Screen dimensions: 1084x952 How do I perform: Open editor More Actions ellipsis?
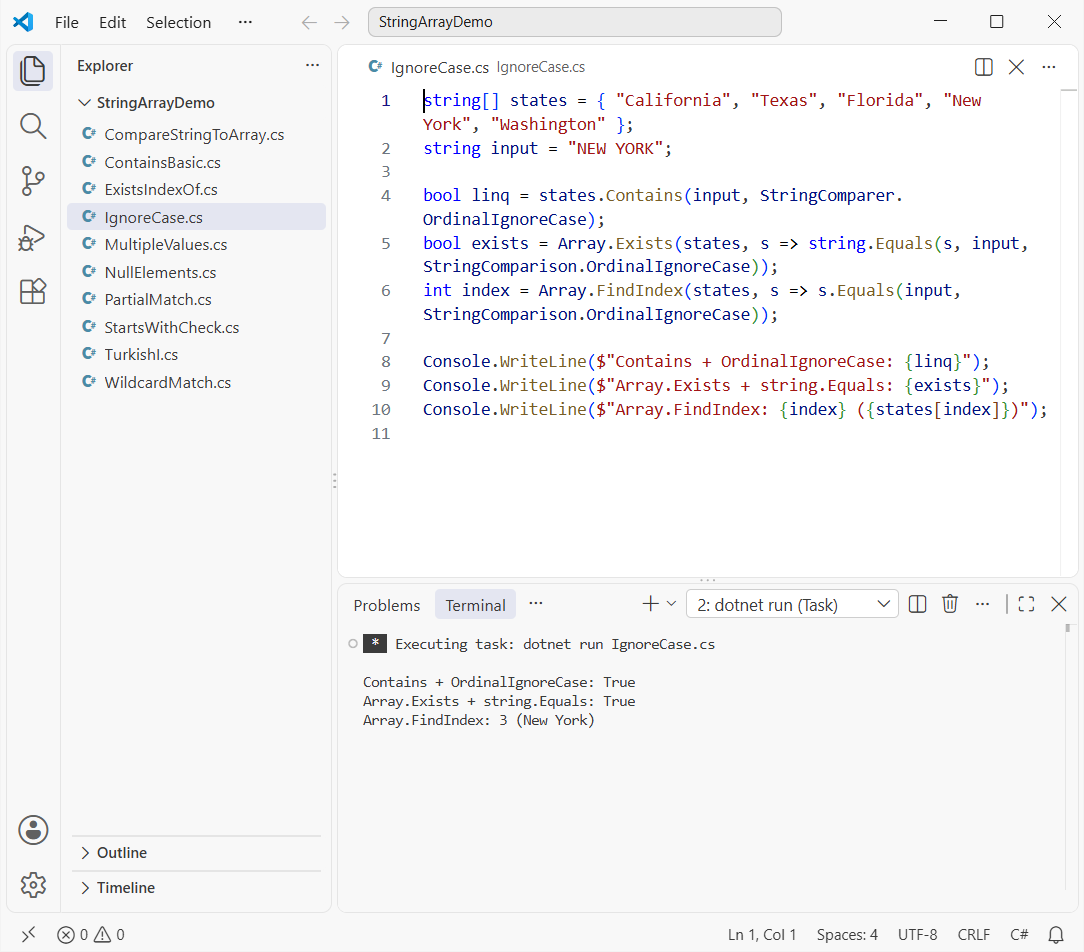(1049, 67)
